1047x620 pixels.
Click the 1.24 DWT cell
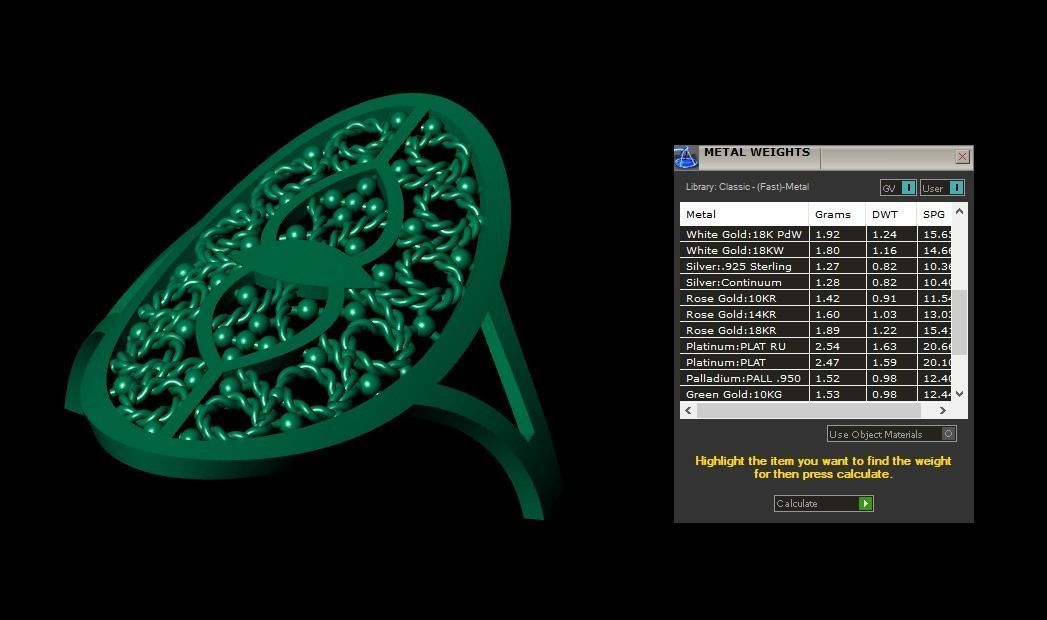pos(891,234)
